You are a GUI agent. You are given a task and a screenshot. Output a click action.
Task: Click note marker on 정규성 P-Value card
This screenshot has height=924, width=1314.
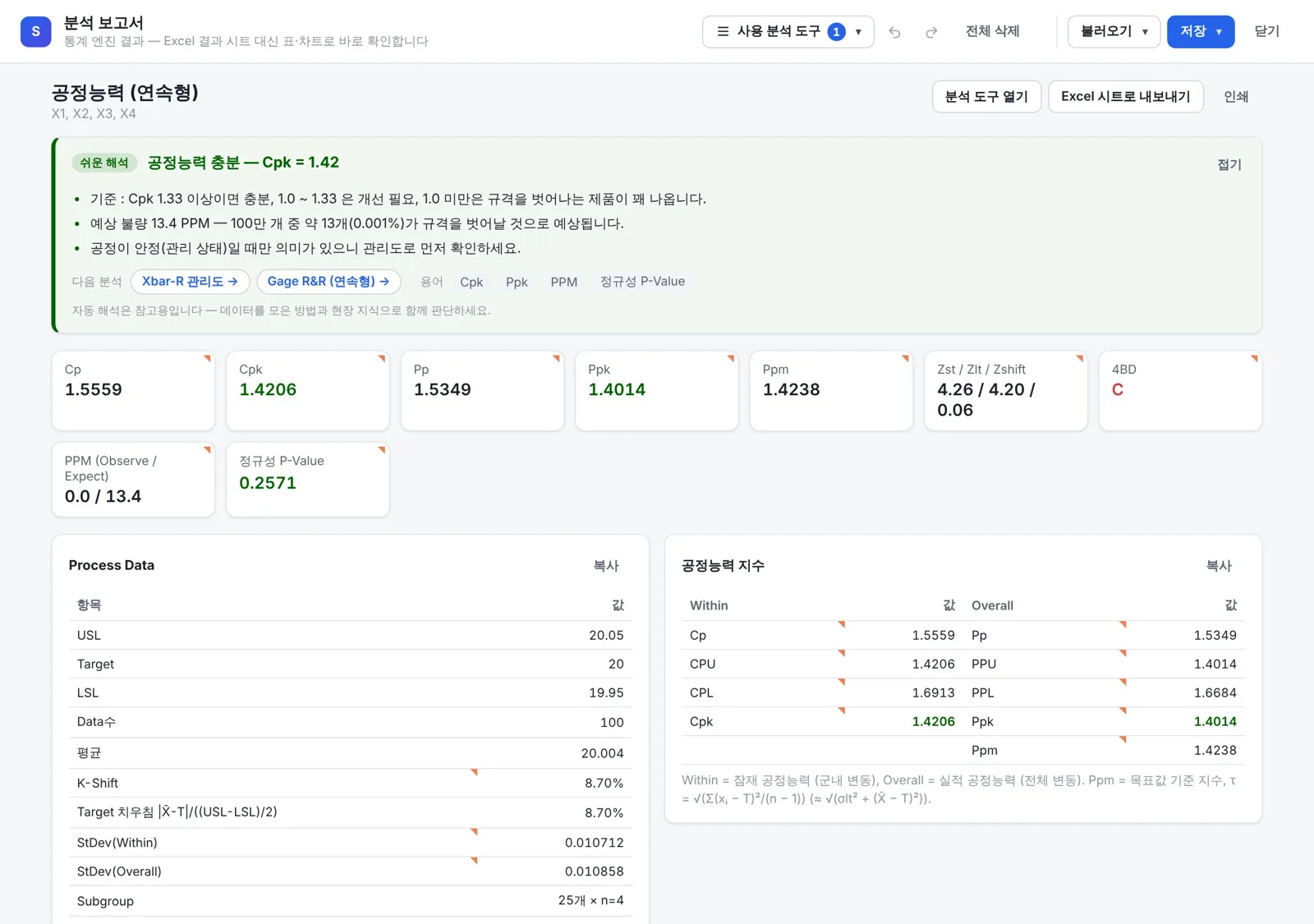382,449
